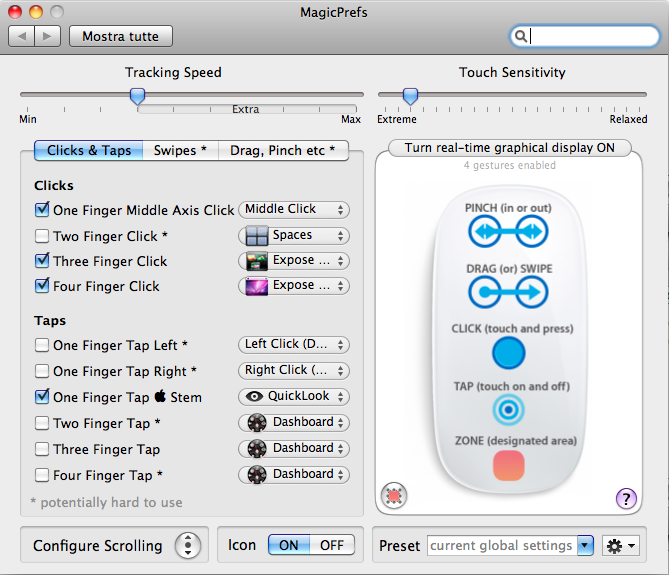Screen dimensions: 669x575
Task: Click the Spaces grid icon in dropdown
Action: click(257, 235)
